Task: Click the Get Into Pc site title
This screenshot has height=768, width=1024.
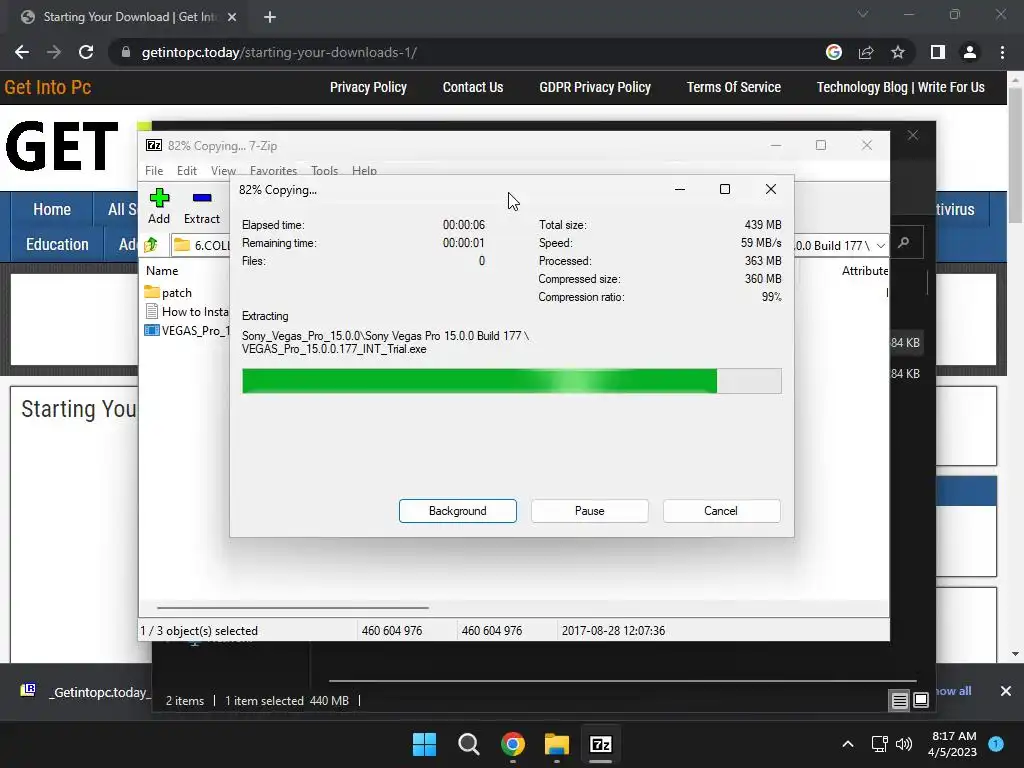Action: coord(48,87)
